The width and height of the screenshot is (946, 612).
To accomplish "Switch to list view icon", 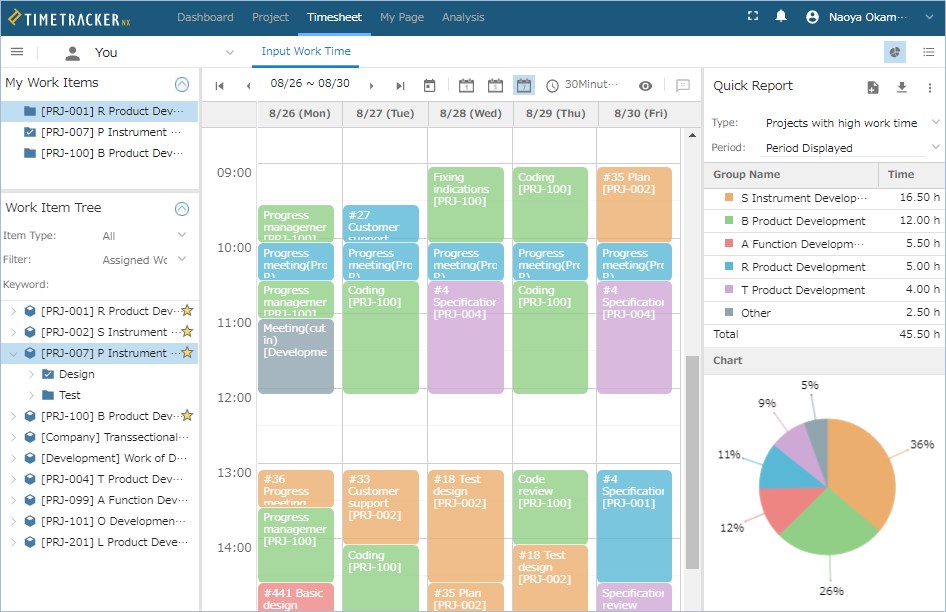I will pyautogui.click(x=928, y=52).
